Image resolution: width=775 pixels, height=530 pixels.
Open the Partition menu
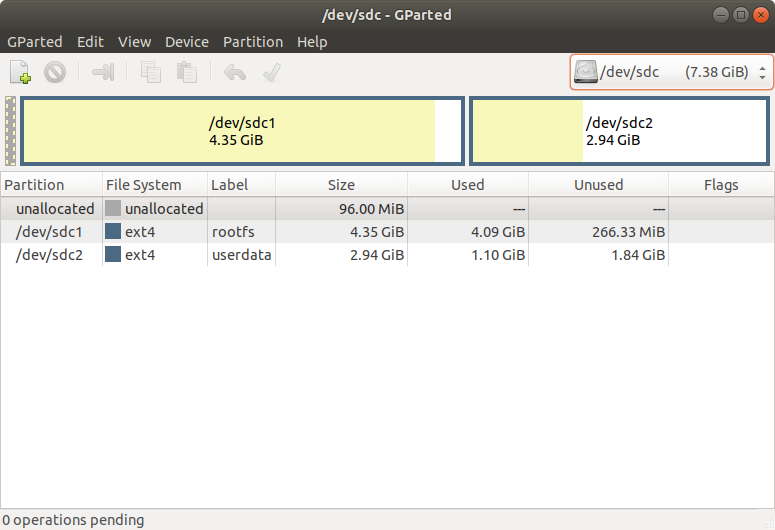pyautogui.click(x=252, y=42)
